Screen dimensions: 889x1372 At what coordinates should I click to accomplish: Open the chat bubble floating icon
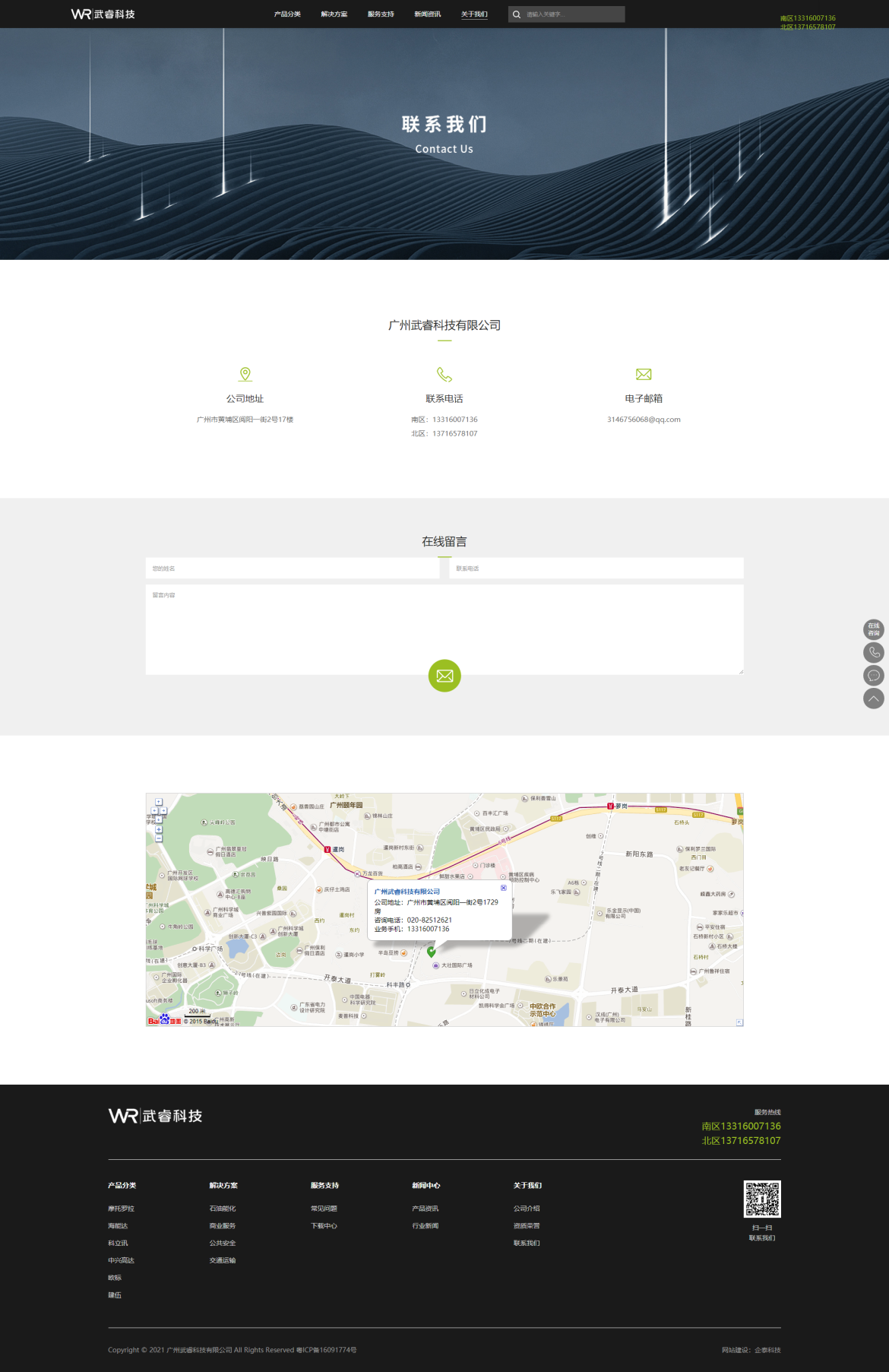click(x=874, y=676)
